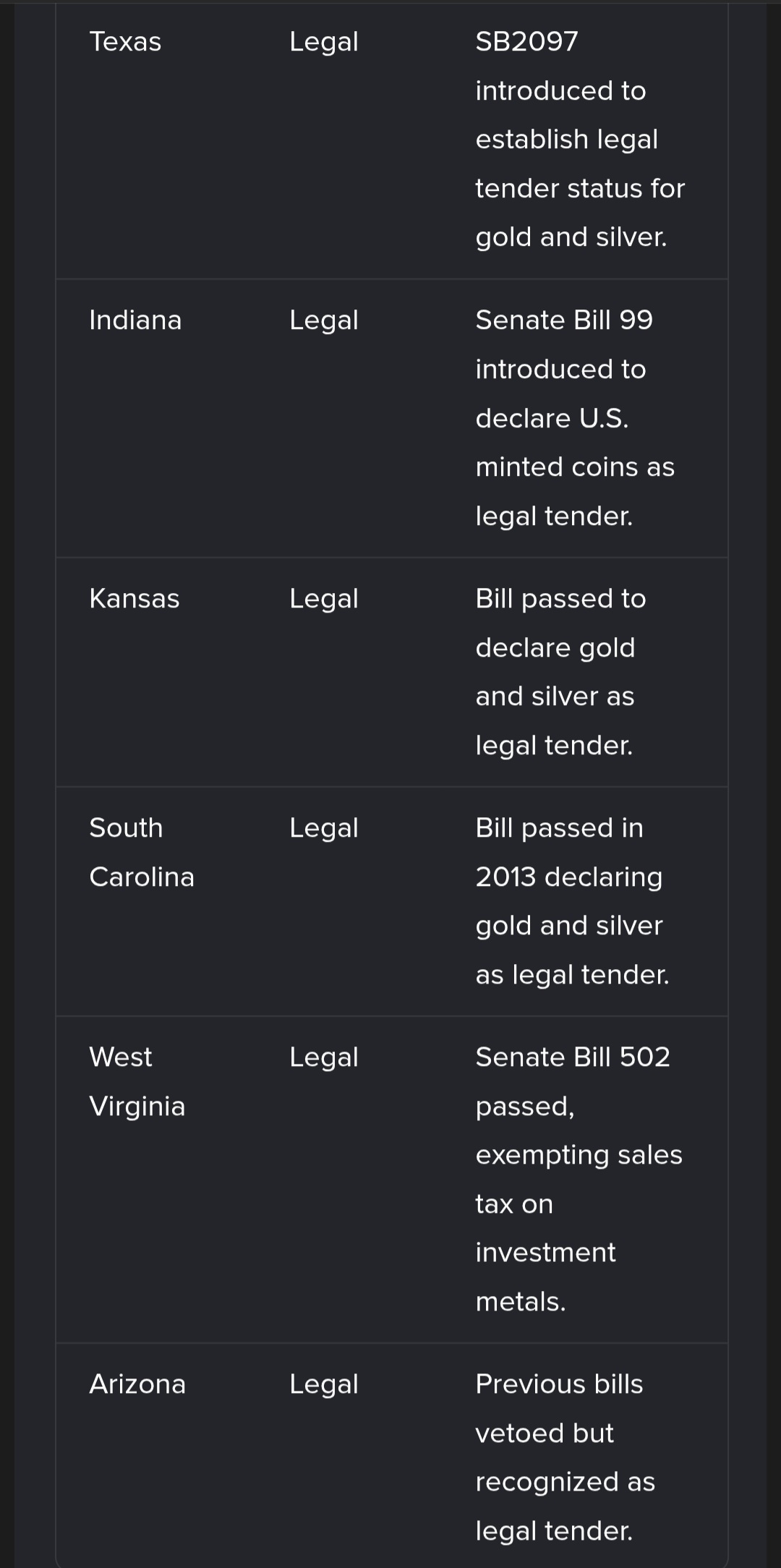Select the Indiana state name cell
Screen dimensions: 781x1568
coord(135,320)
